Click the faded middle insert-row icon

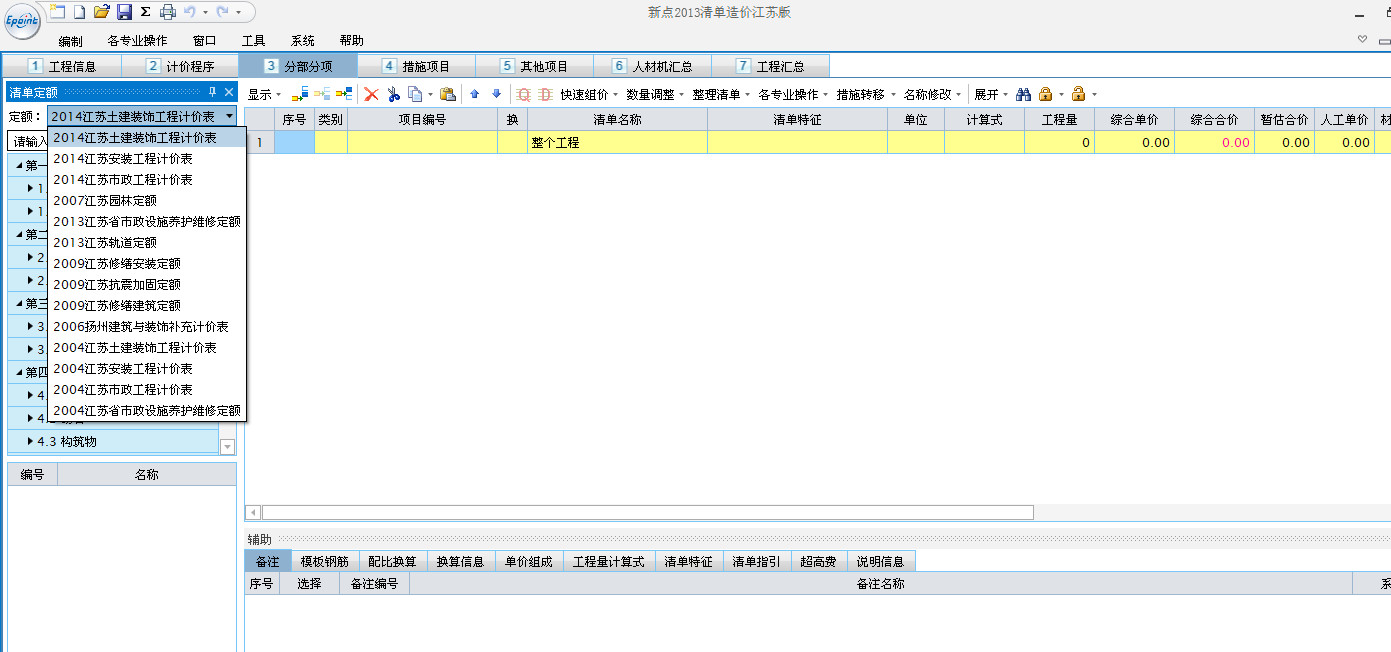point(322,94)
